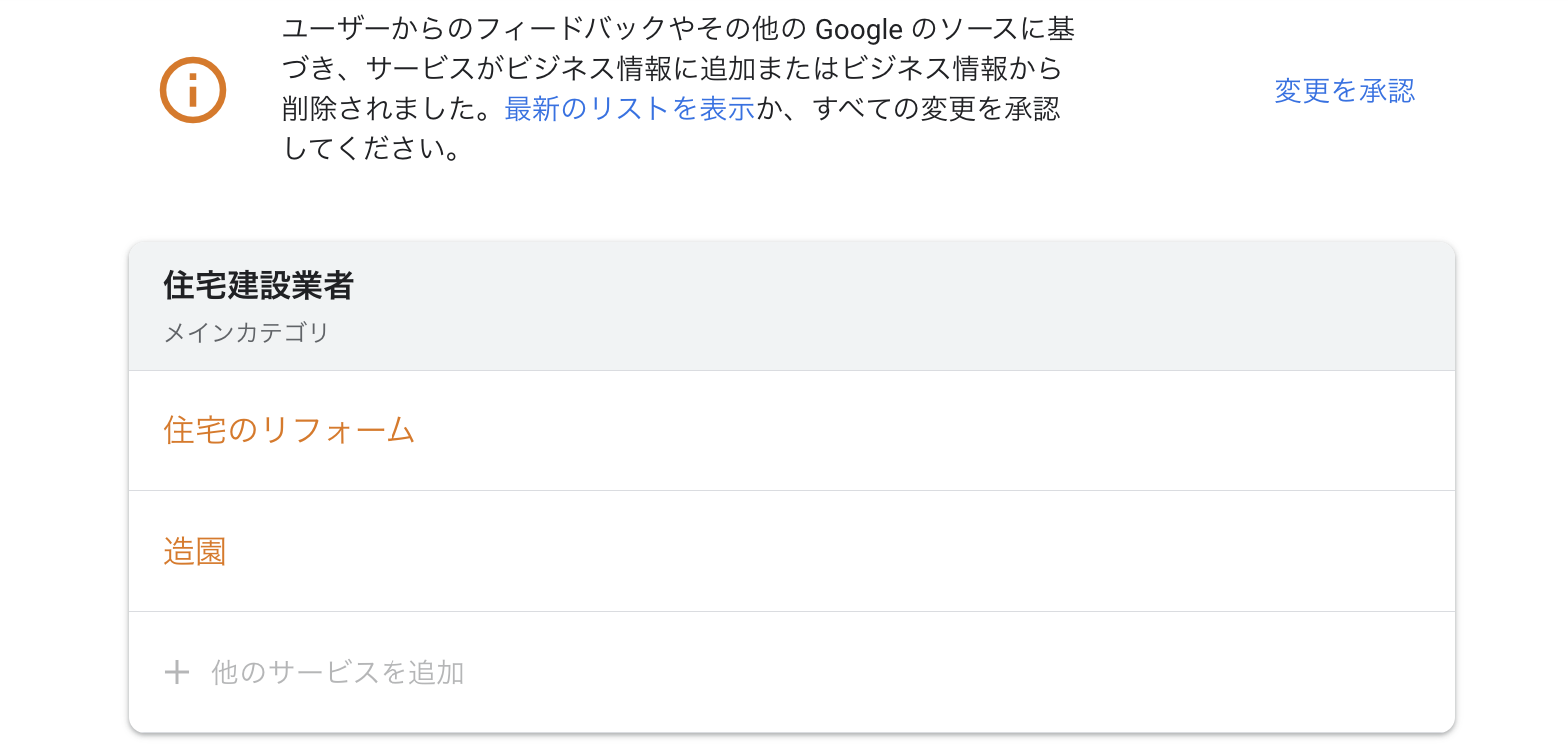Click empty space in 住宅のリフォーム row

[929, 430]
